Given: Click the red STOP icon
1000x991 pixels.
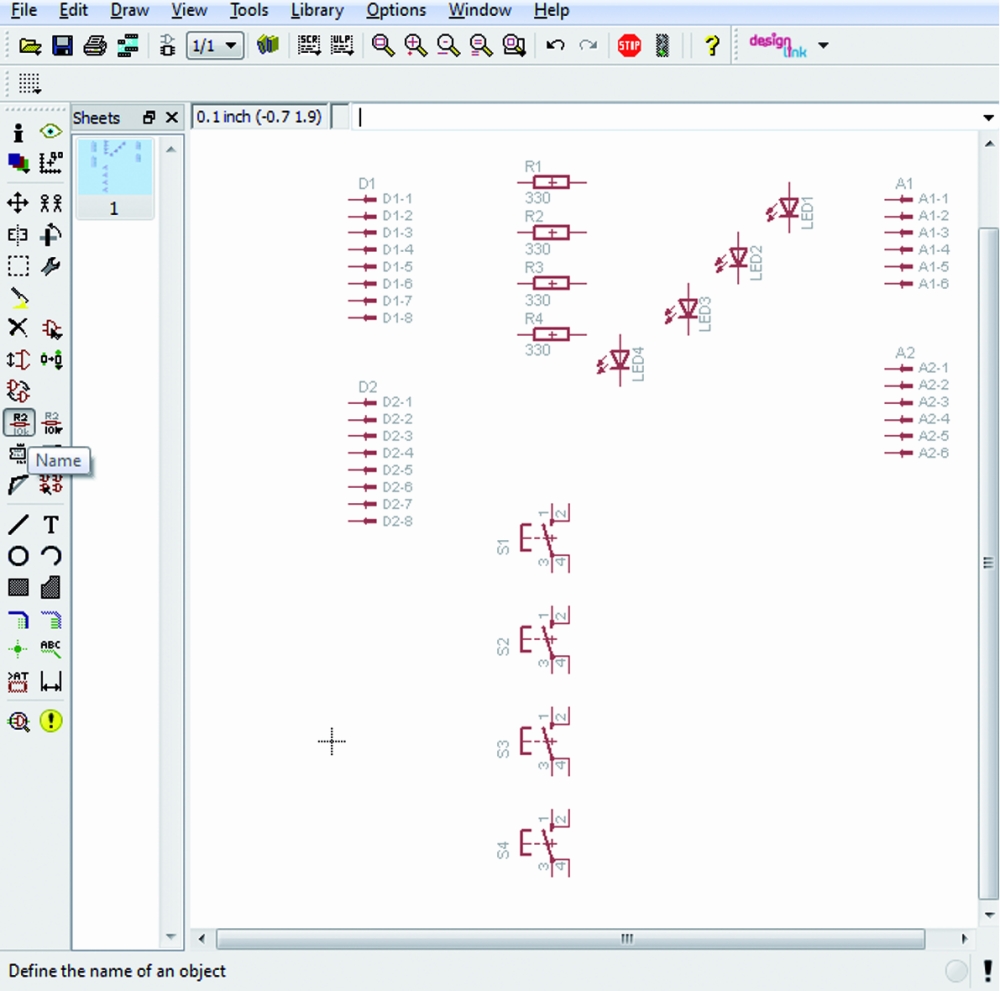Looking at the screenshot, I should point(629,45).
